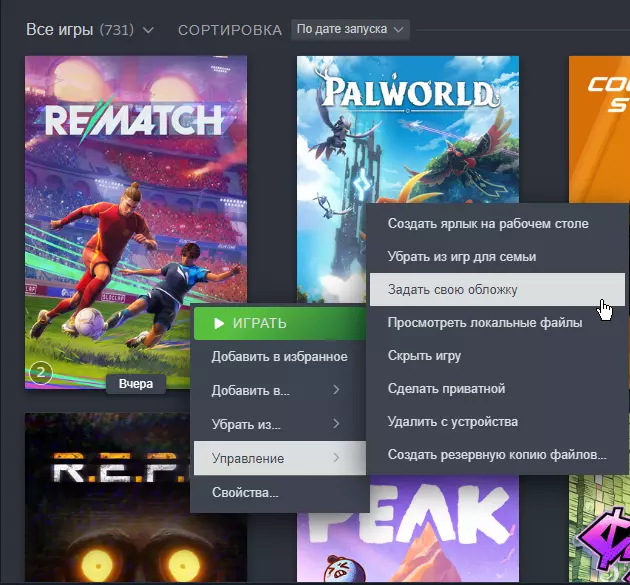Click the СОРТИРОВКА label
Screen dimensions: 630x585
point(230,30)
